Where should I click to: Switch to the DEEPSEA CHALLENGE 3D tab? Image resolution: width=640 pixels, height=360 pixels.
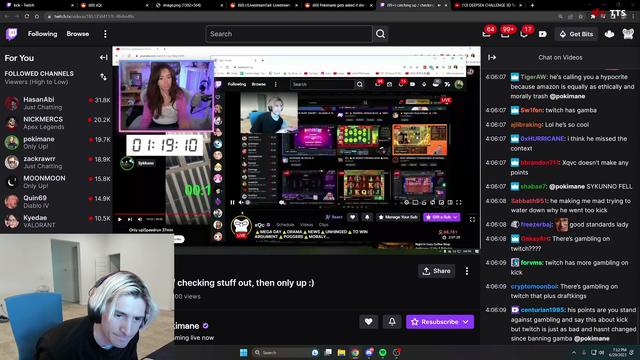[x=488, y=5]
